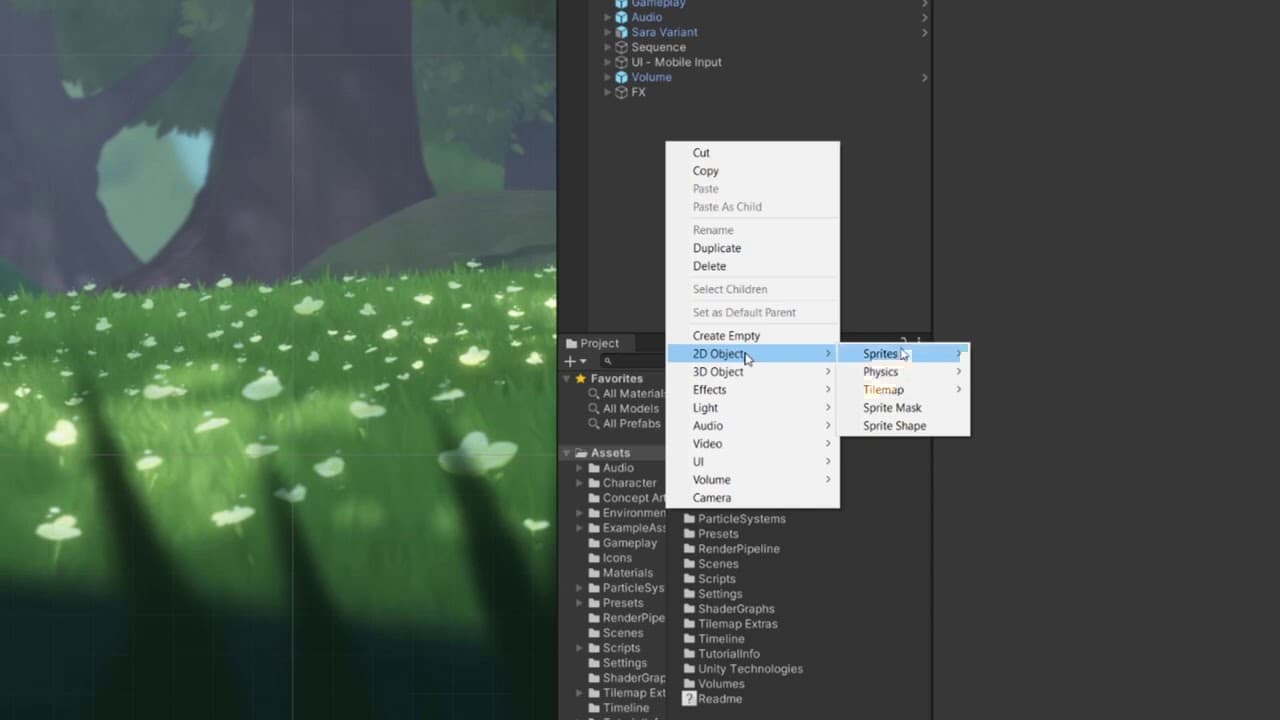Open Sara Variant prefab via right chevron

924,32
